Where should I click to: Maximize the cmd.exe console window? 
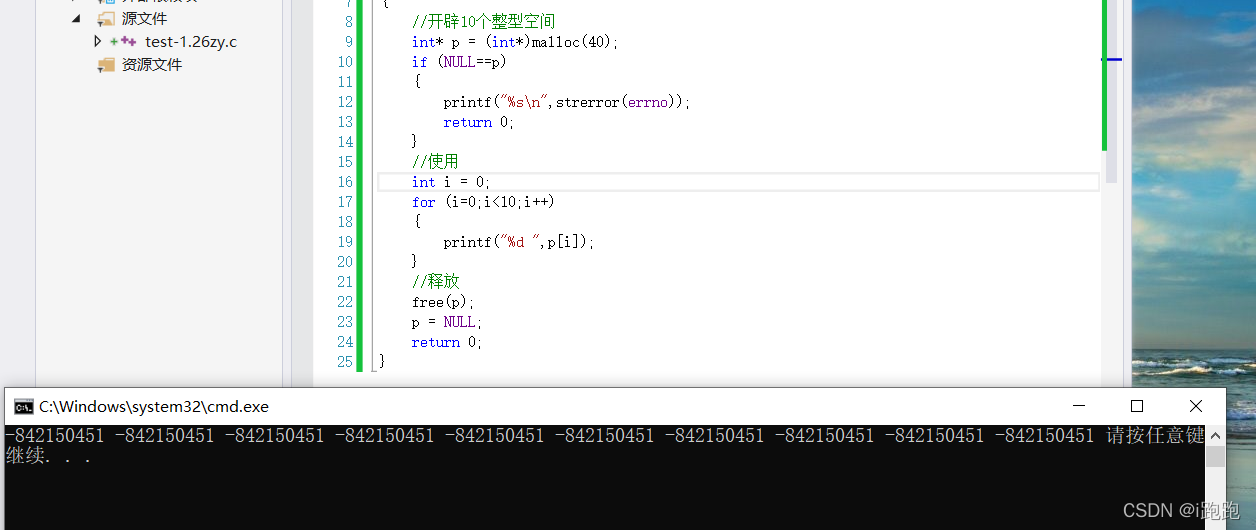[x=1137, y=406]
